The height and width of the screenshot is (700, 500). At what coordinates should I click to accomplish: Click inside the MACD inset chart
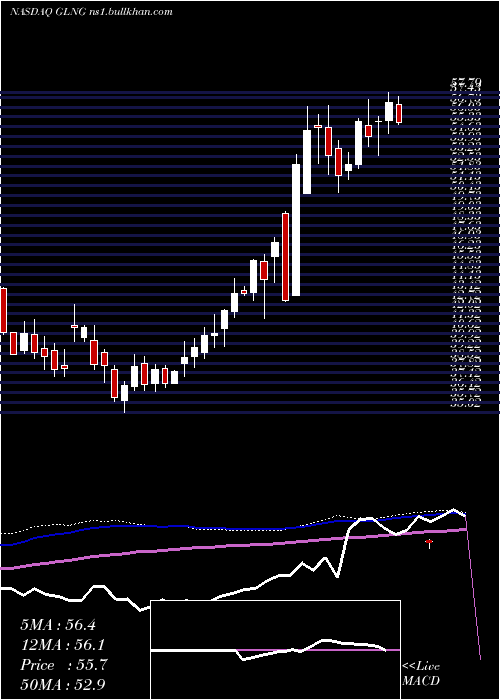(x=275, y=650)
